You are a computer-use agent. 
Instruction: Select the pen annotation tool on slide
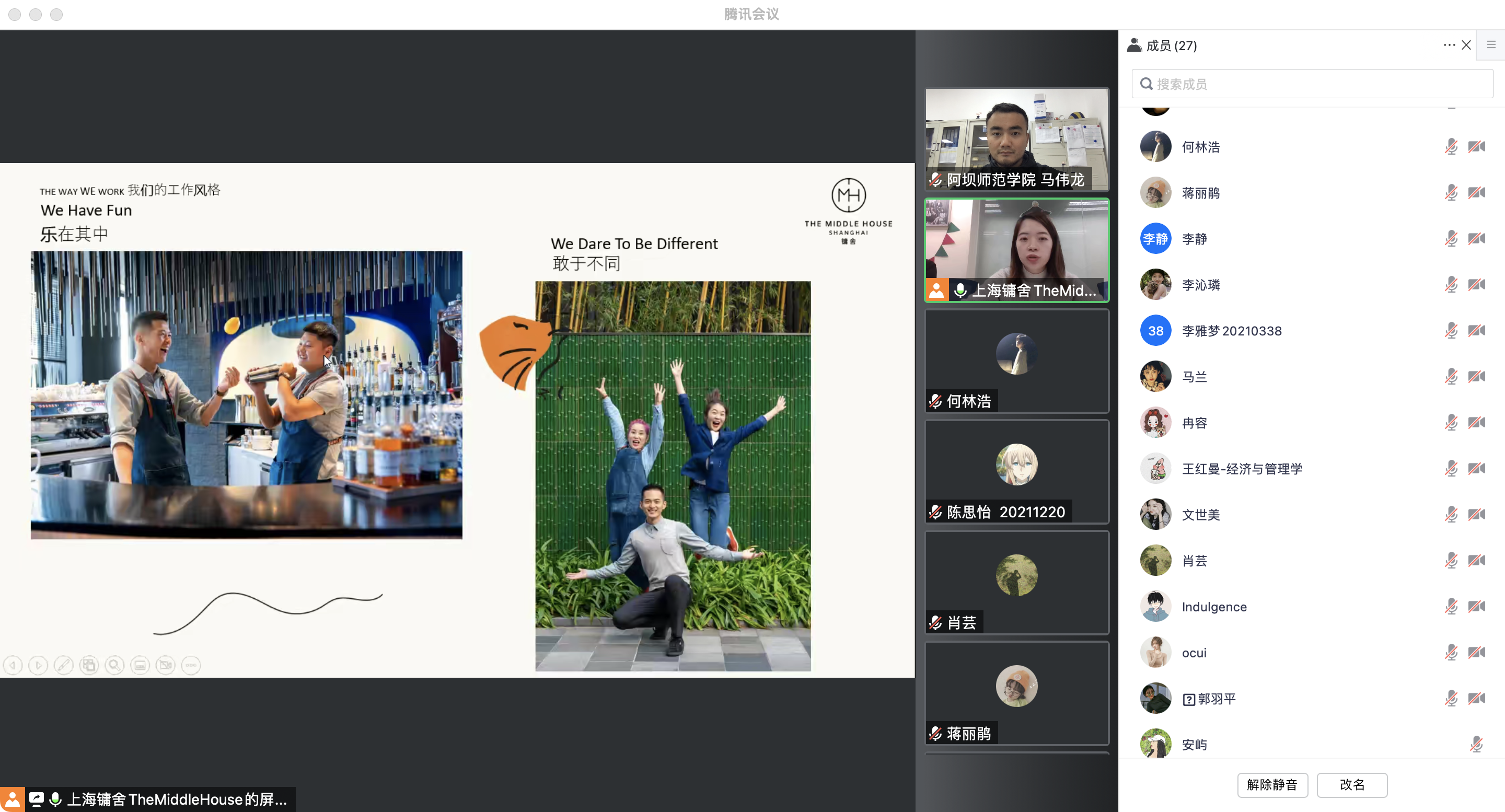coord(64,665)
